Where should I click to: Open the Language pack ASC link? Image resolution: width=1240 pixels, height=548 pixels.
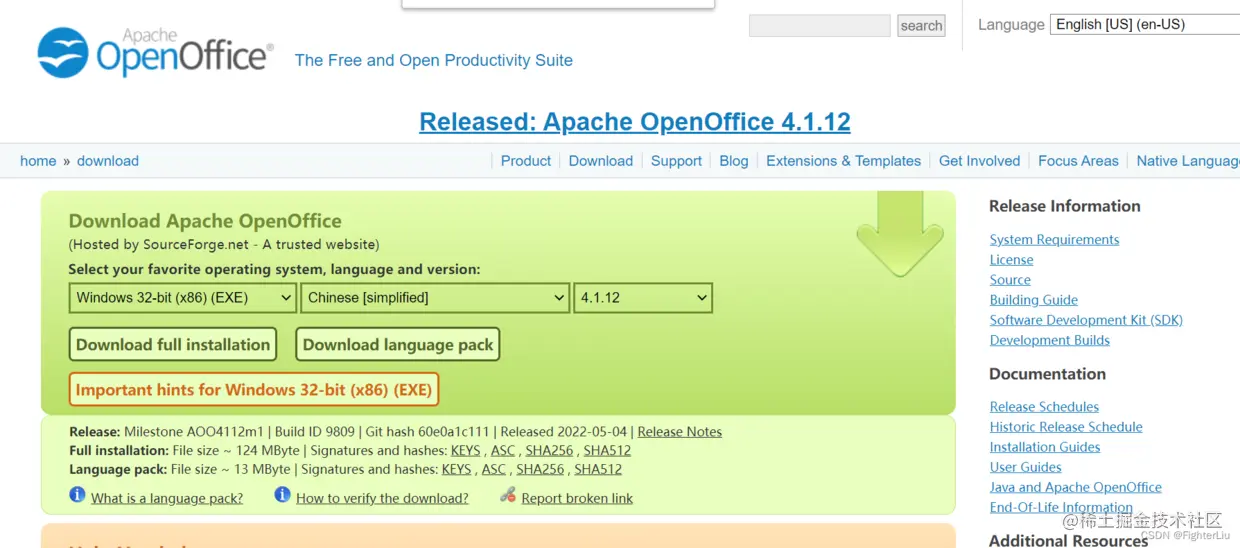point(494,469)
